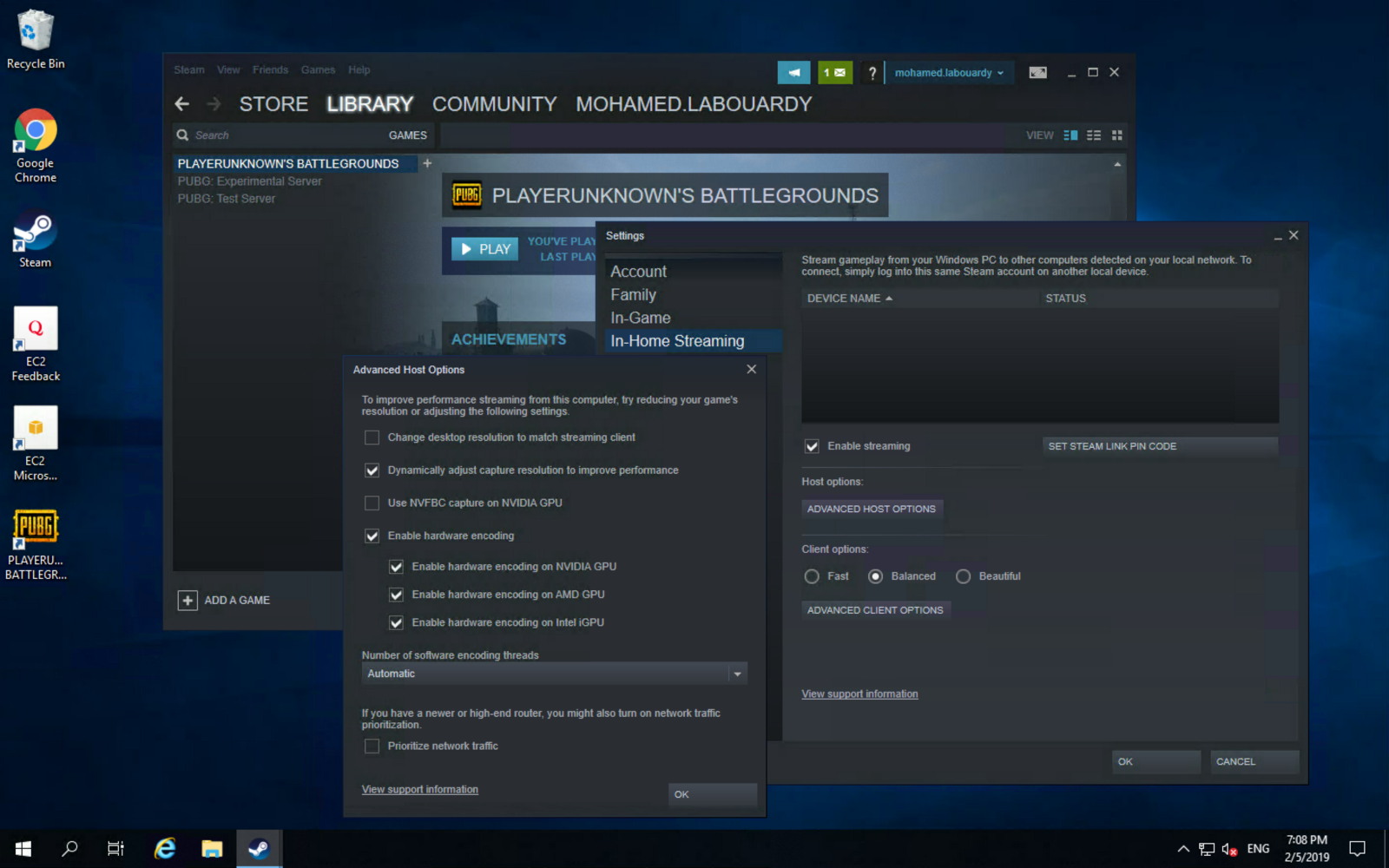Click OK in Advanced Host Options dialog

pos(713,794)
